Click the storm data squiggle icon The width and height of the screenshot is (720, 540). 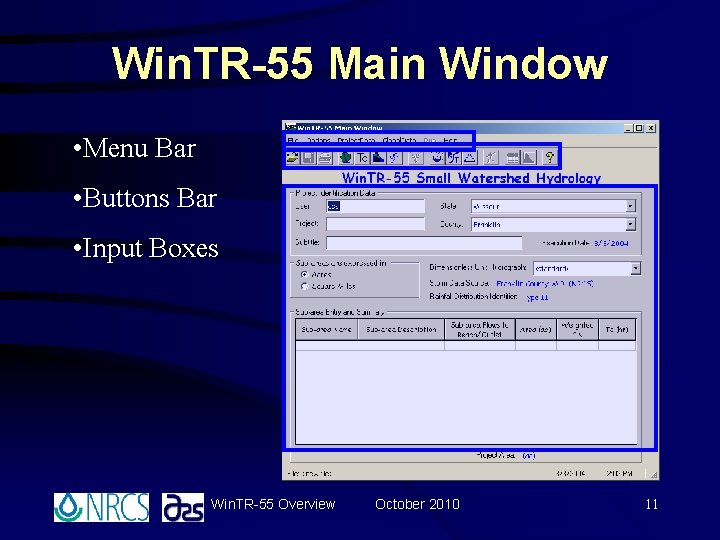[x=394, y=158]
